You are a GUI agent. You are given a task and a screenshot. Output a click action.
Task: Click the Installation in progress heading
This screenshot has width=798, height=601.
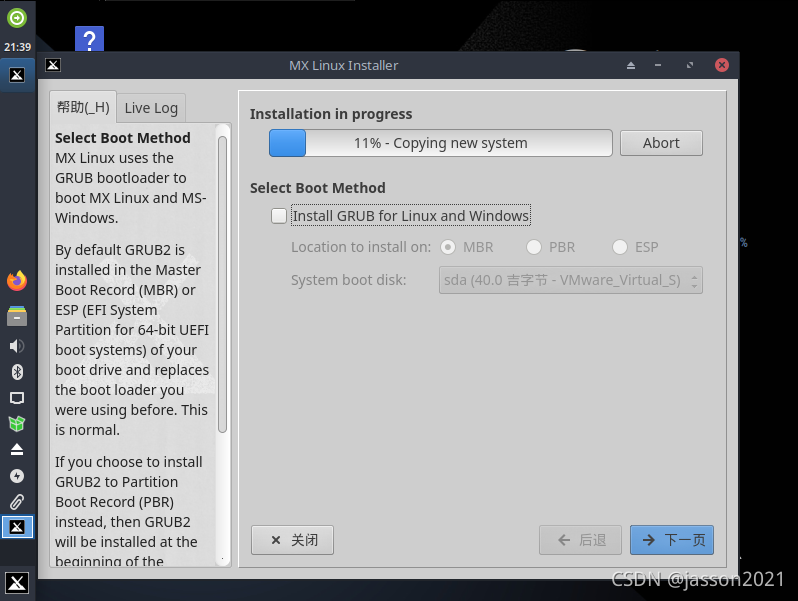pos(331,114)
